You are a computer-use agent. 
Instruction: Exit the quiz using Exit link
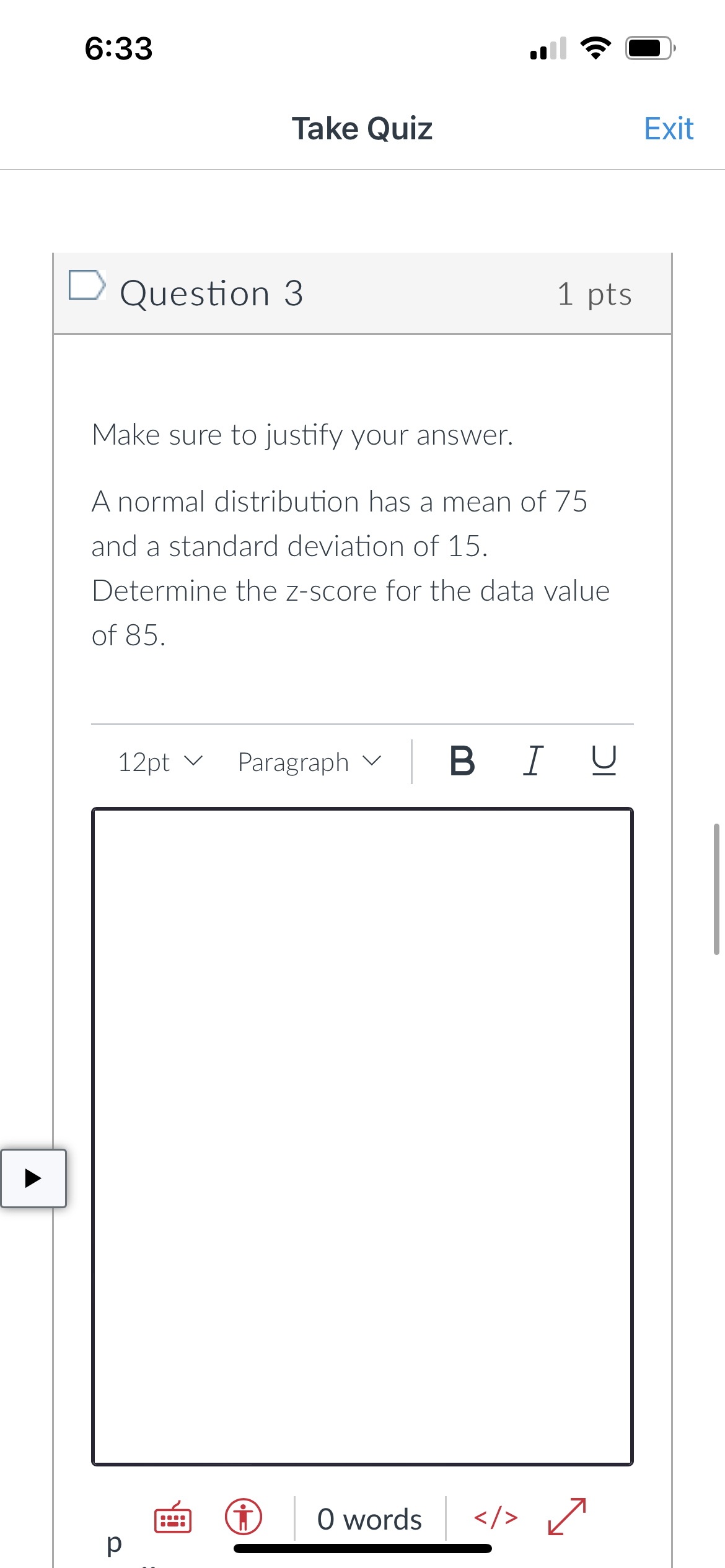667,128
